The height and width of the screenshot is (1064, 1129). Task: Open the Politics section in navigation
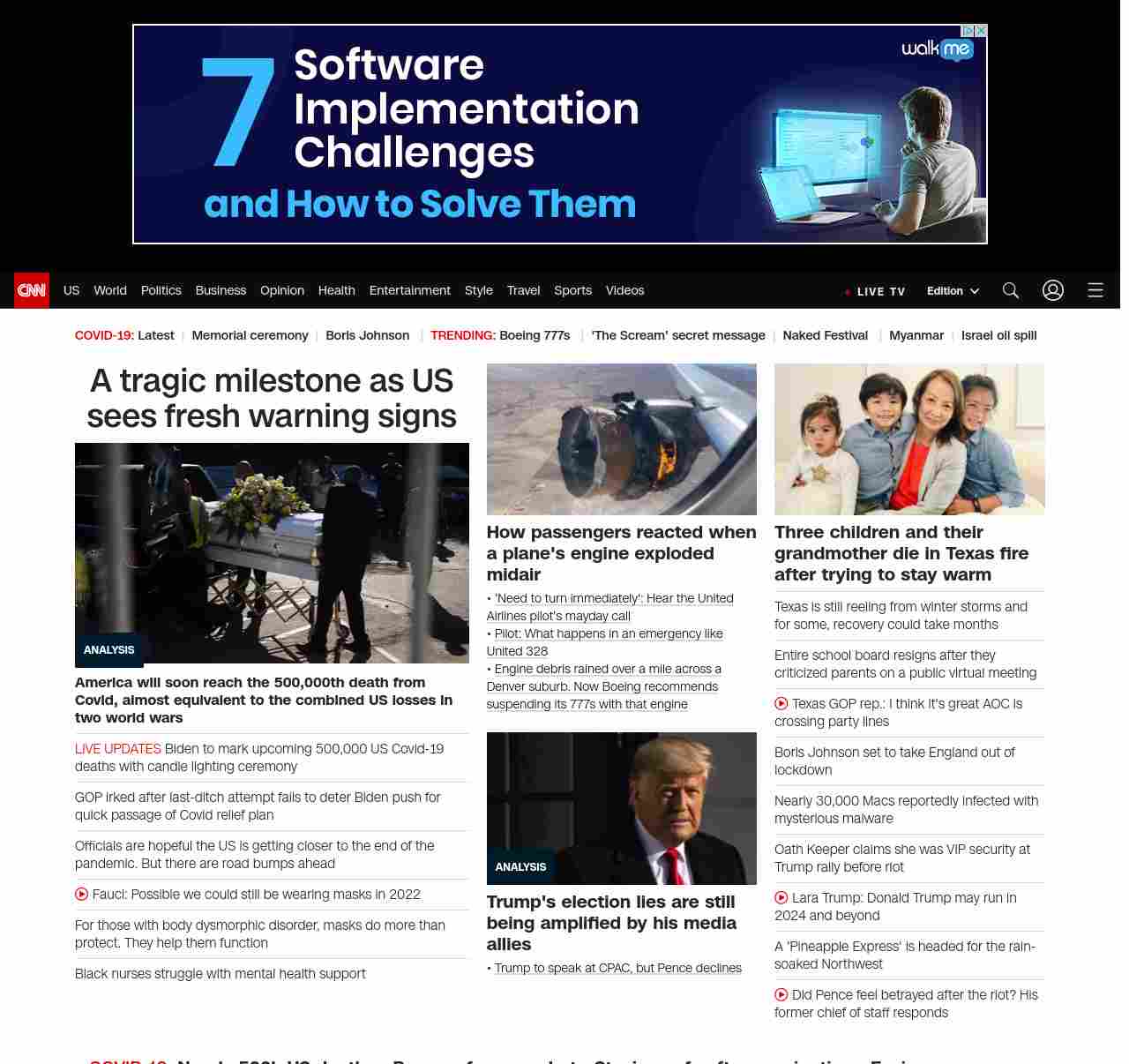161,290
